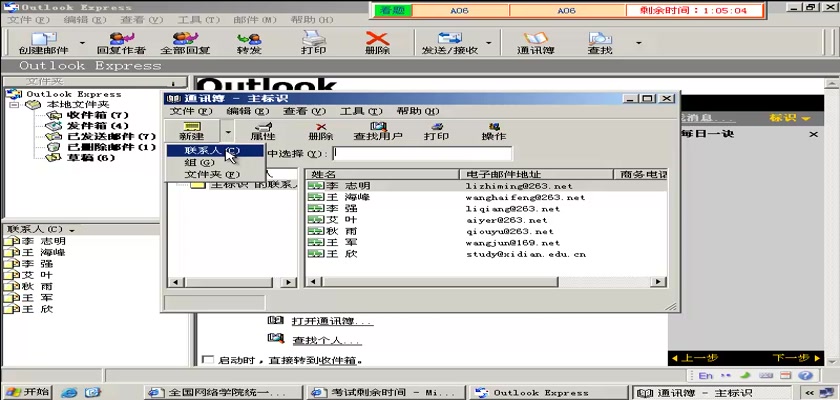Open Drafts (草稿) folder
840x400 pixels.
[x=81, y=158]
